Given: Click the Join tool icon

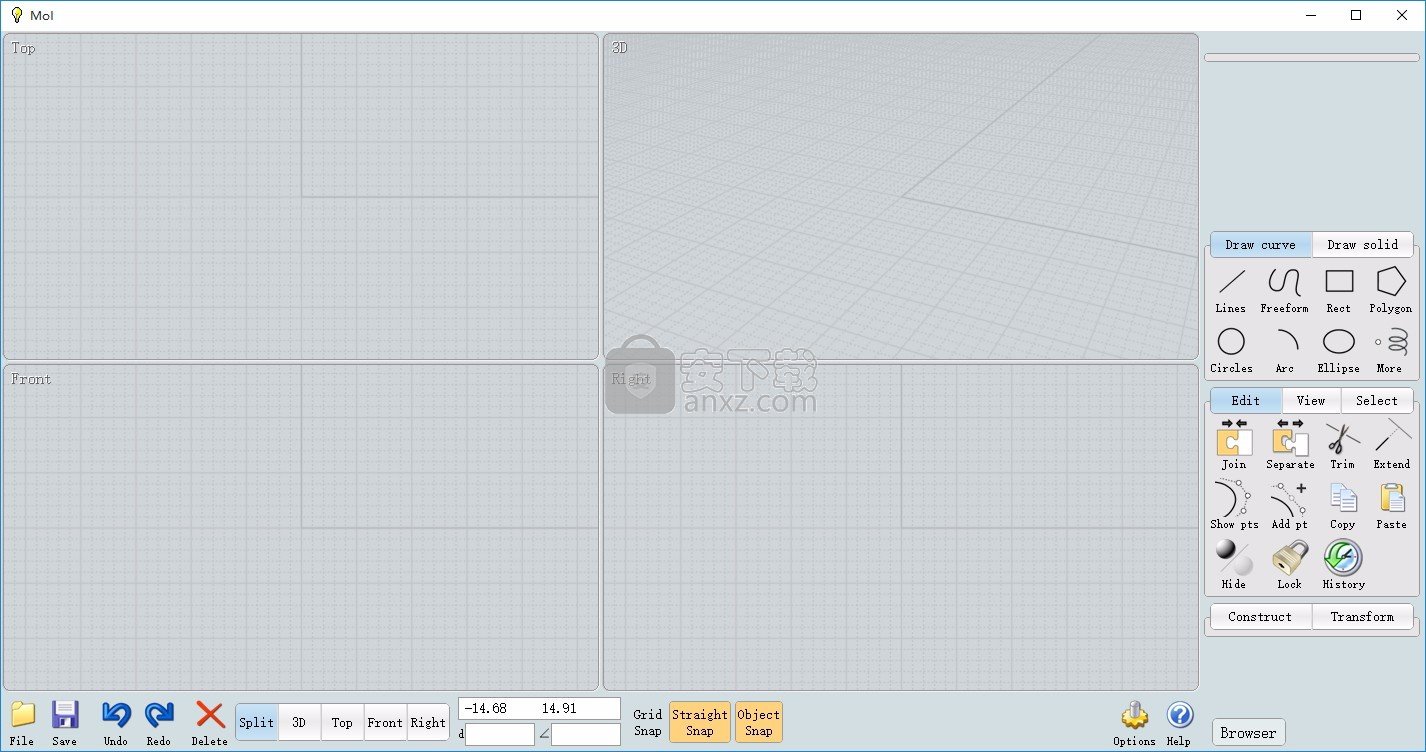Looking at the screenshot, I should (1234, 438).
